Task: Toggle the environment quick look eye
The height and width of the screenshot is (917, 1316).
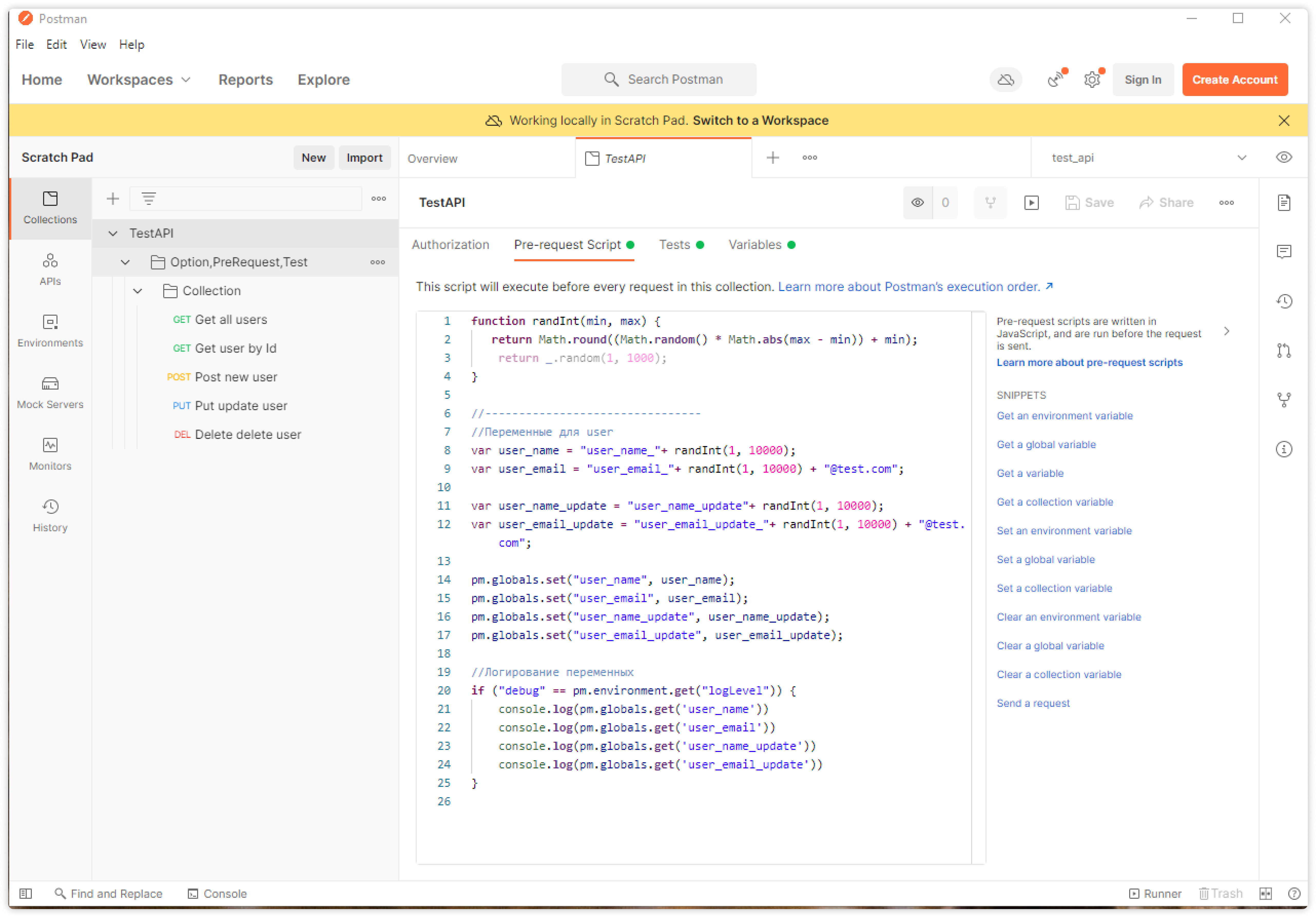Action: (1283, 158)
